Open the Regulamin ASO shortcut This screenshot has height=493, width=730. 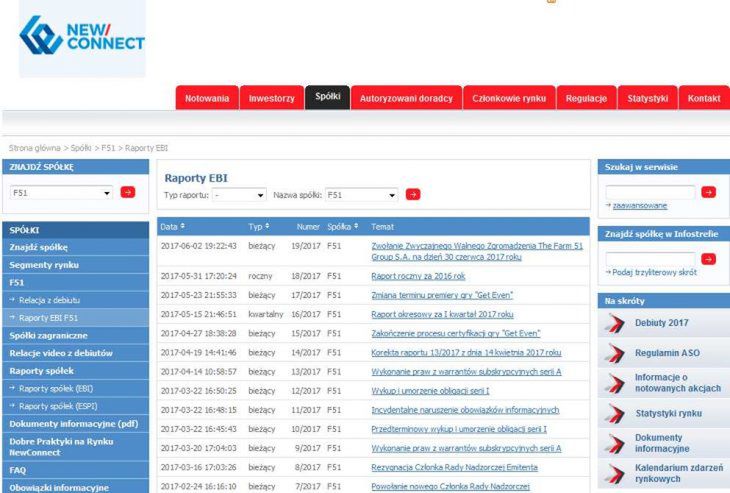click(667, 353)
